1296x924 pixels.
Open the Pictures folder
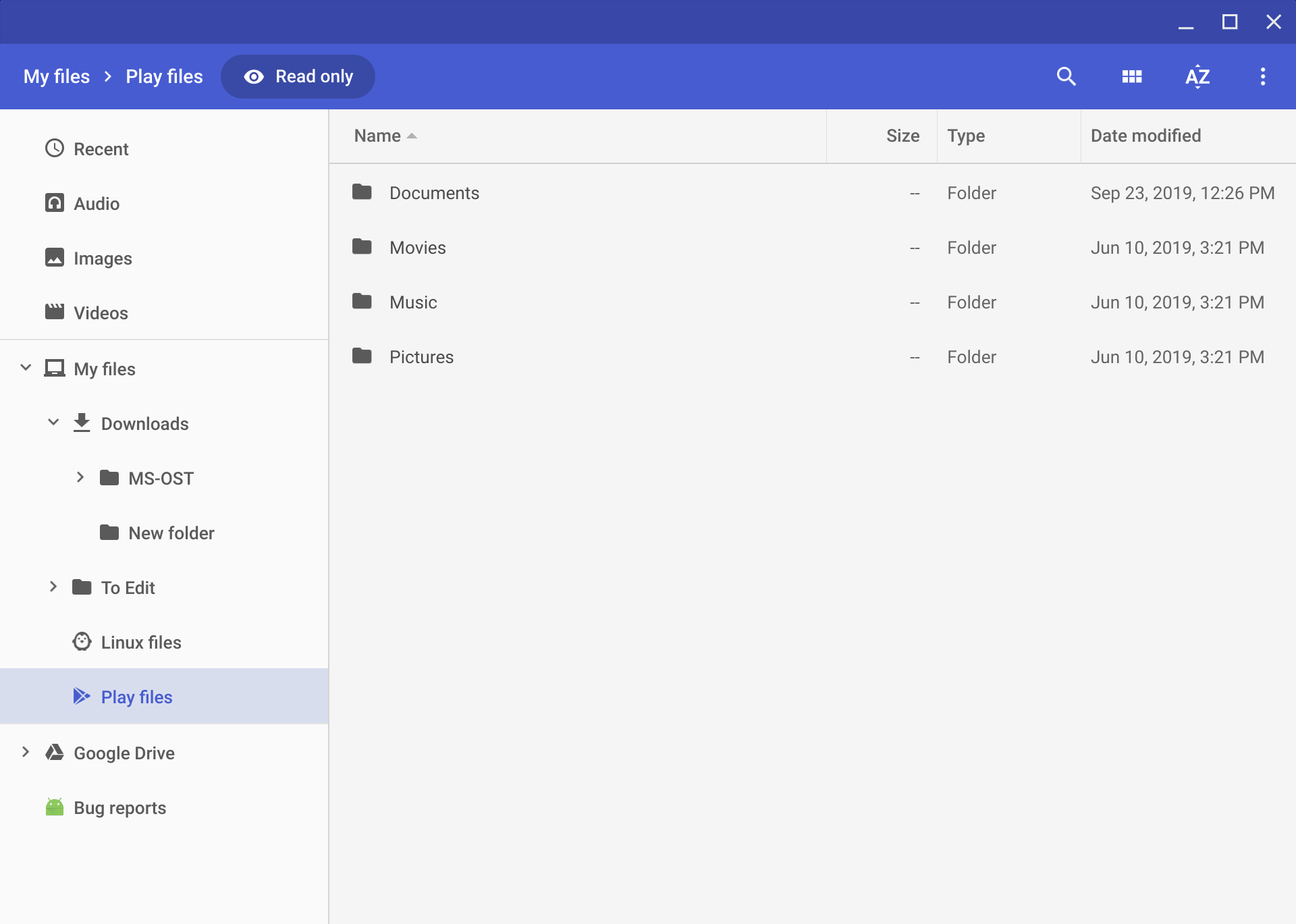[421, 356]
